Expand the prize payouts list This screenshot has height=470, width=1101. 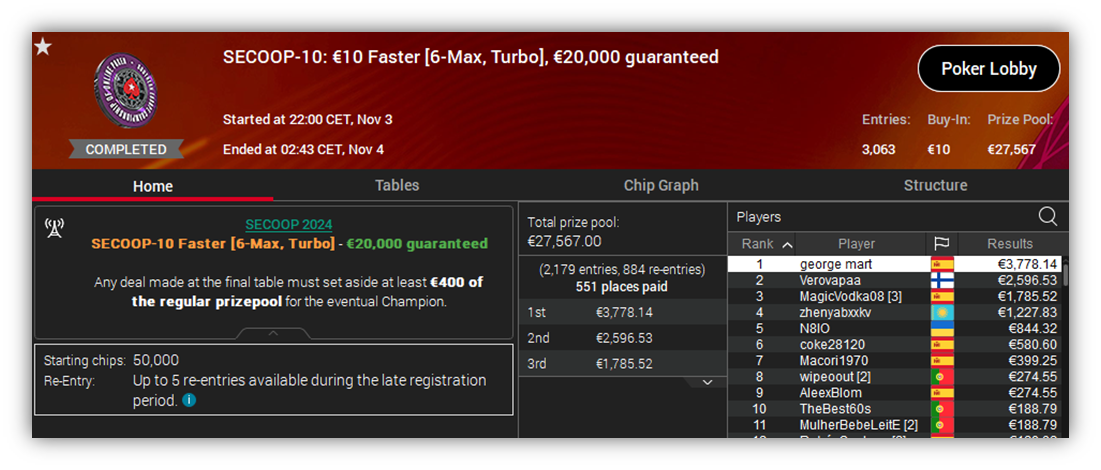pos(708,382)
